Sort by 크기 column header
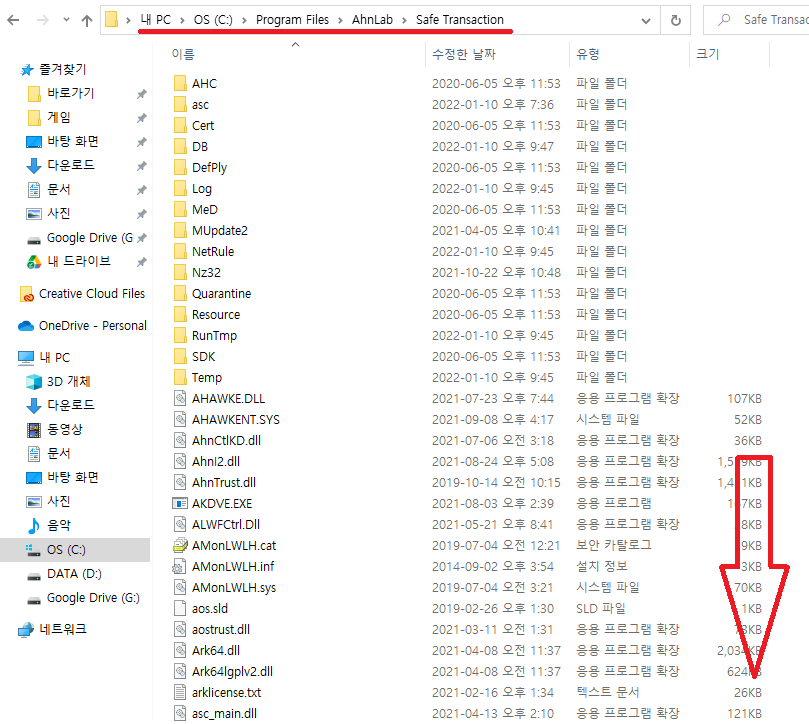The image size is (809, 724). [707, 54]
